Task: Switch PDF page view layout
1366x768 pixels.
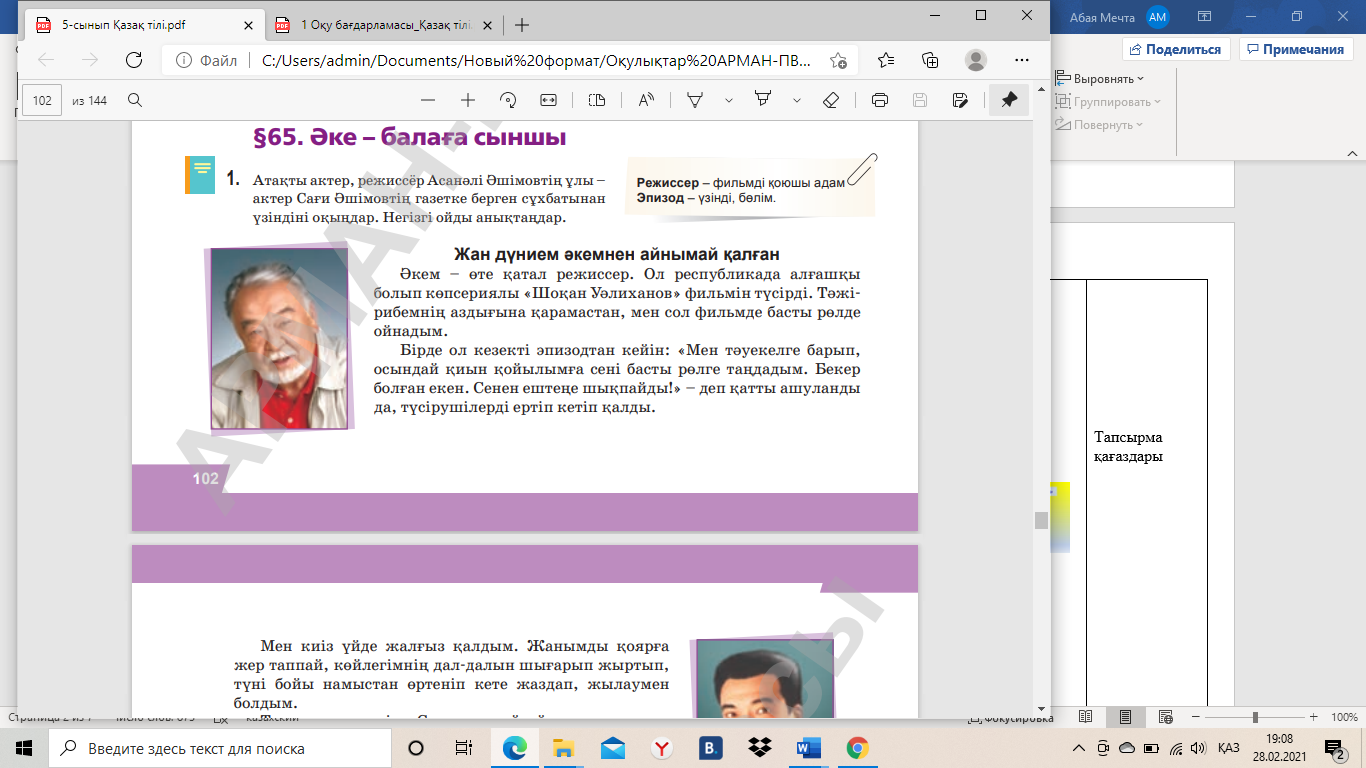Action: pos(597,100)
